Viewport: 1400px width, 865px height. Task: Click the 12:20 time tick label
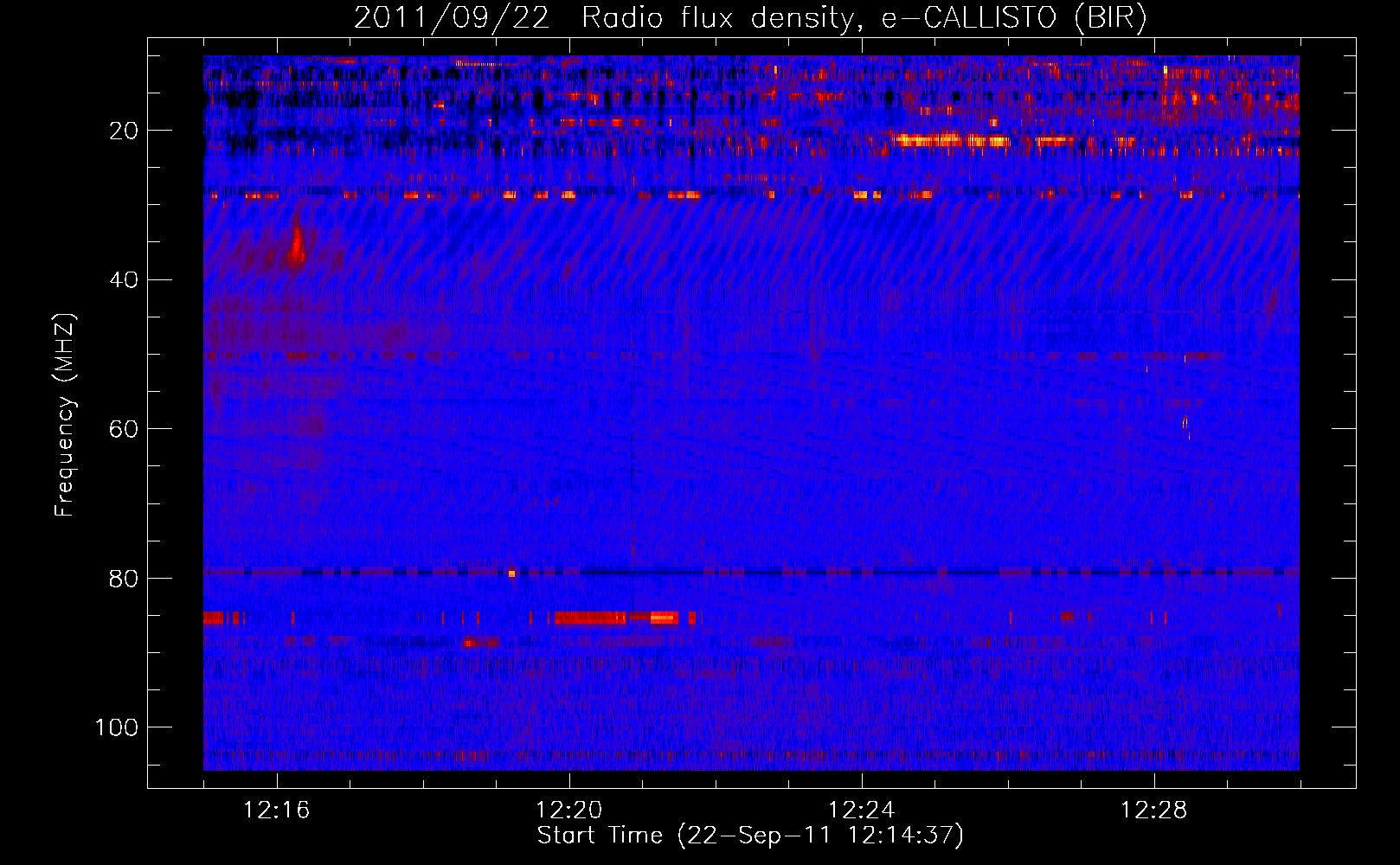click(569, 811)
